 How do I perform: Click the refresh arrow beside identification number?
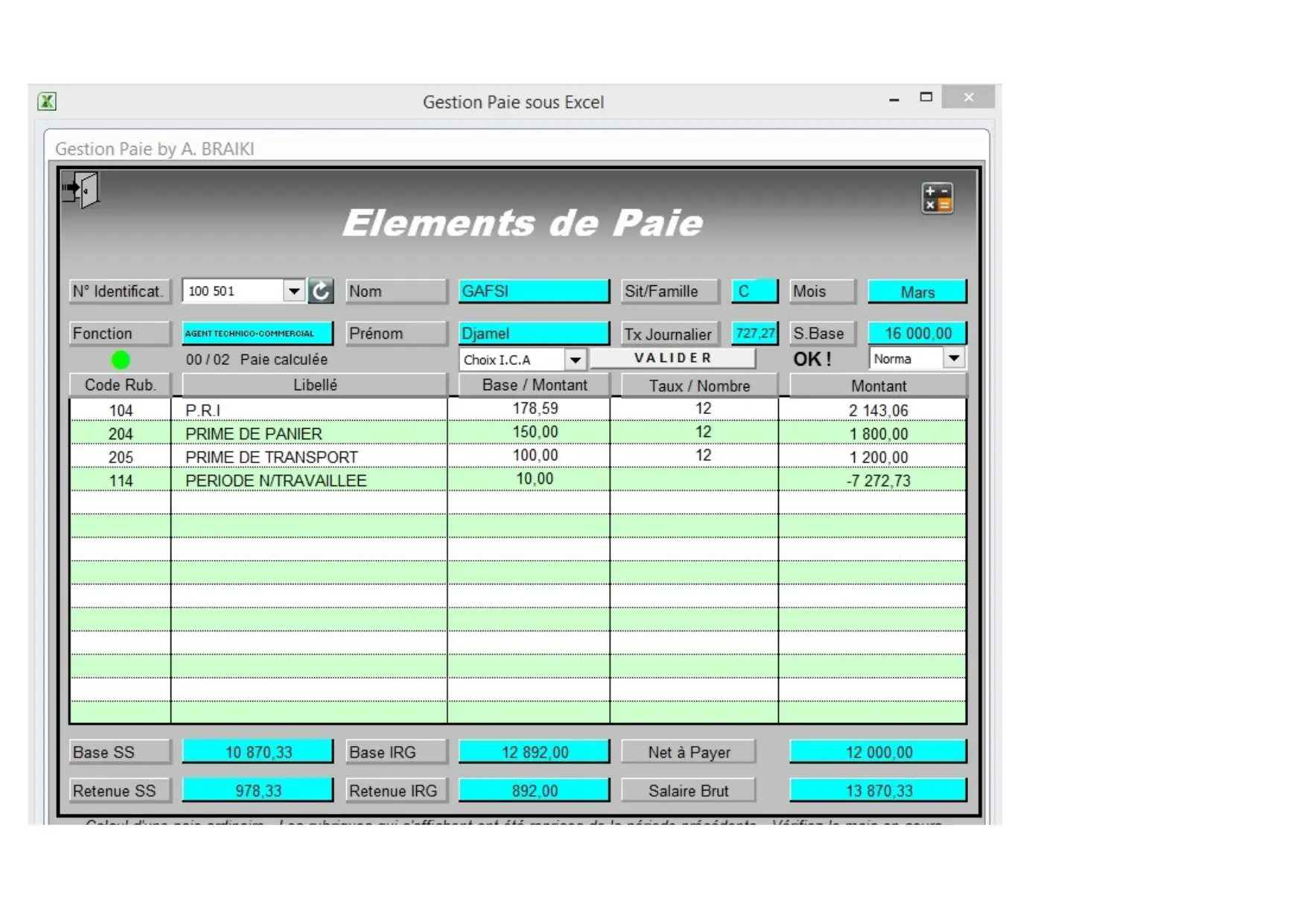point(321,291)
